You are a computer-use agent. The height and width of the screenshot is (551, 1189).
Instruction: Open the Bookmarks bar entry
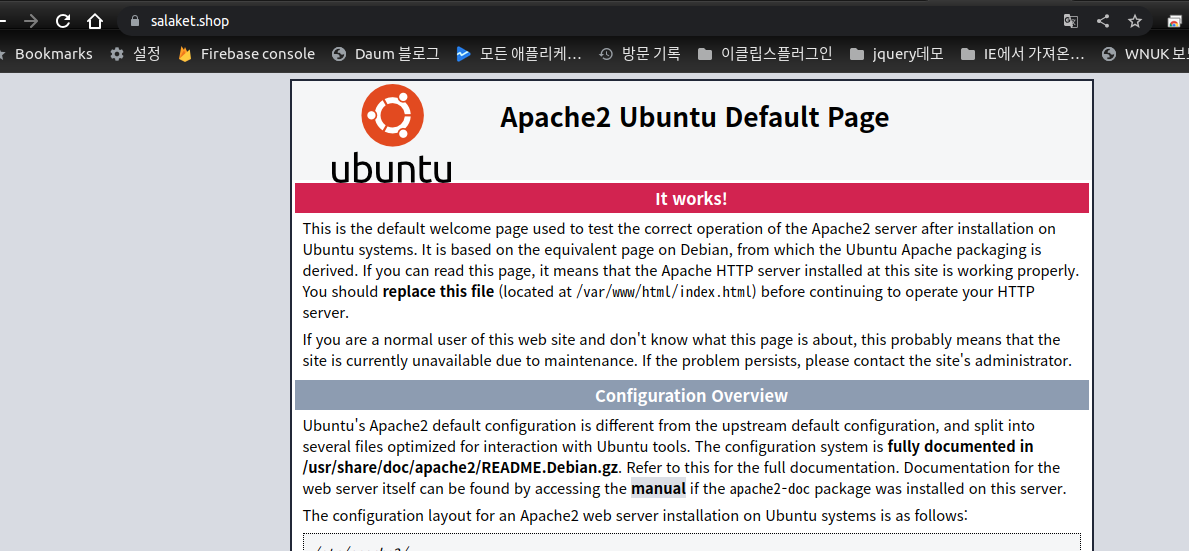tap(47, 54)
